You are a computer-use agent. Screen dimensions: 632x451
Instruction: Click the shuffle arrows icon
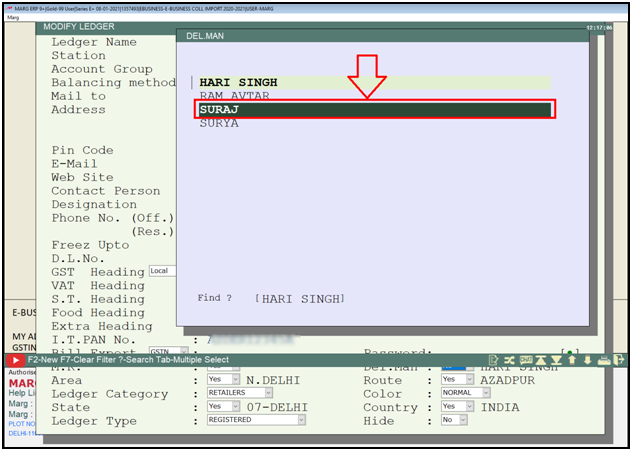tap(509, 360)
